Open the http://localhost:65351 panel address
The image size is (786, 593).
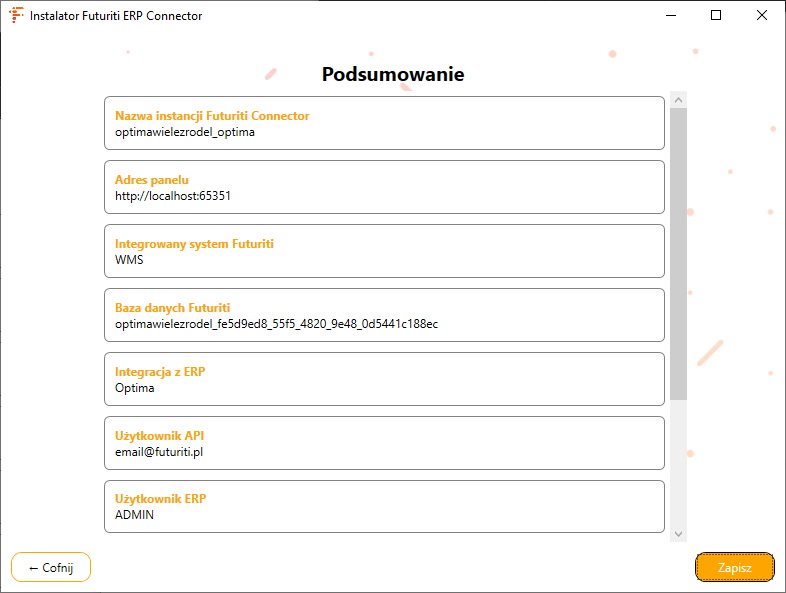coord(173,196)
